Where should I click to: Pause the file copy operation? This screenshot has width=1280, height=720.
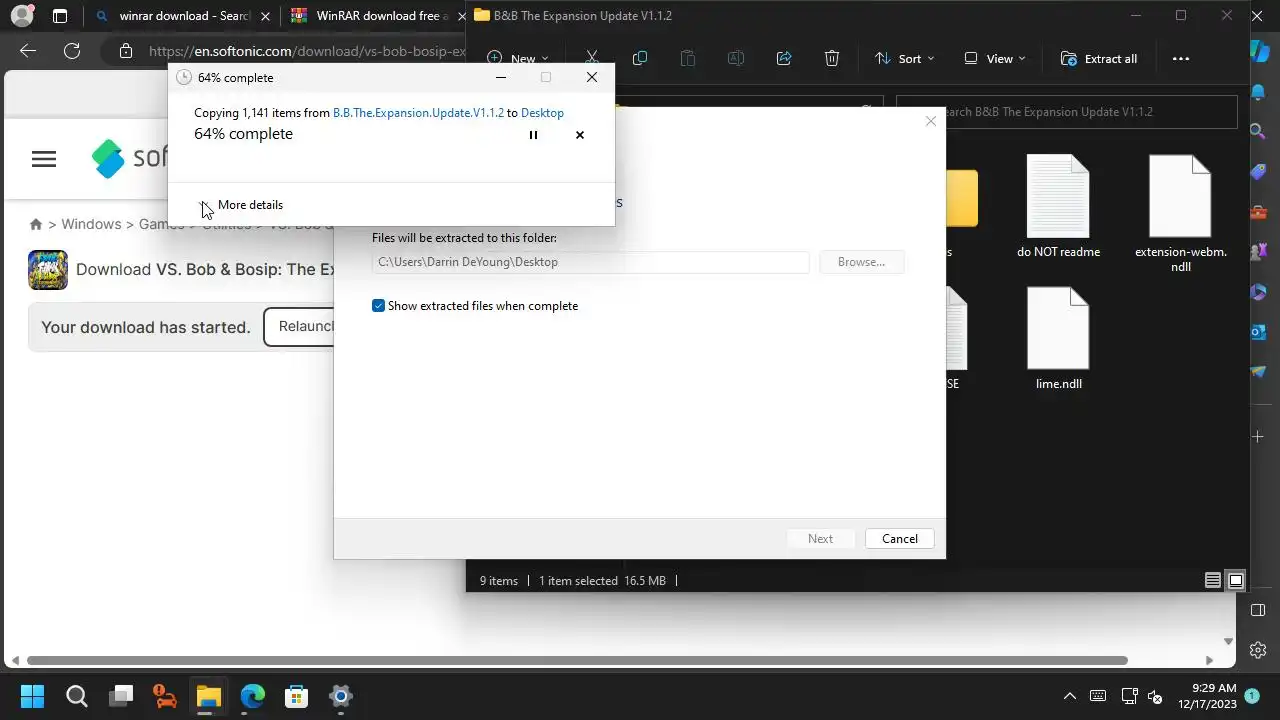click(533, 135)
